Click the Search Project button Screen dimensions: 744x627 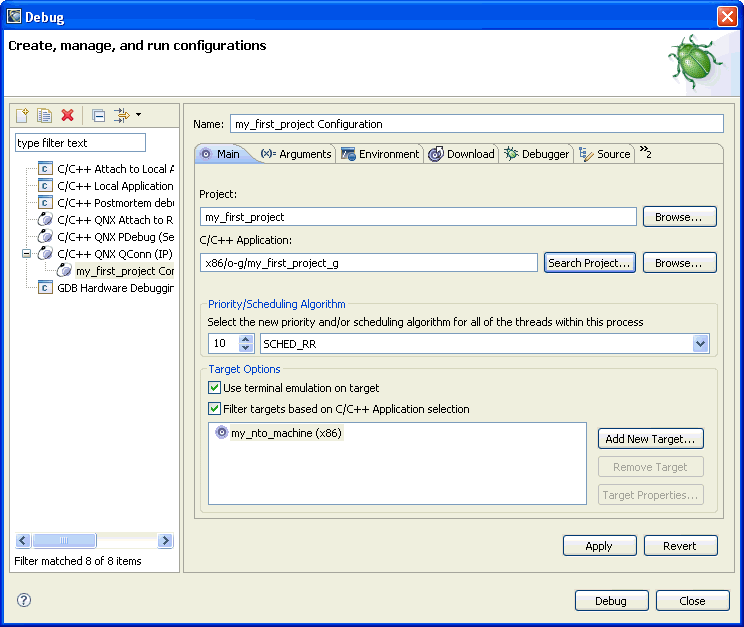tap(590, 263)
